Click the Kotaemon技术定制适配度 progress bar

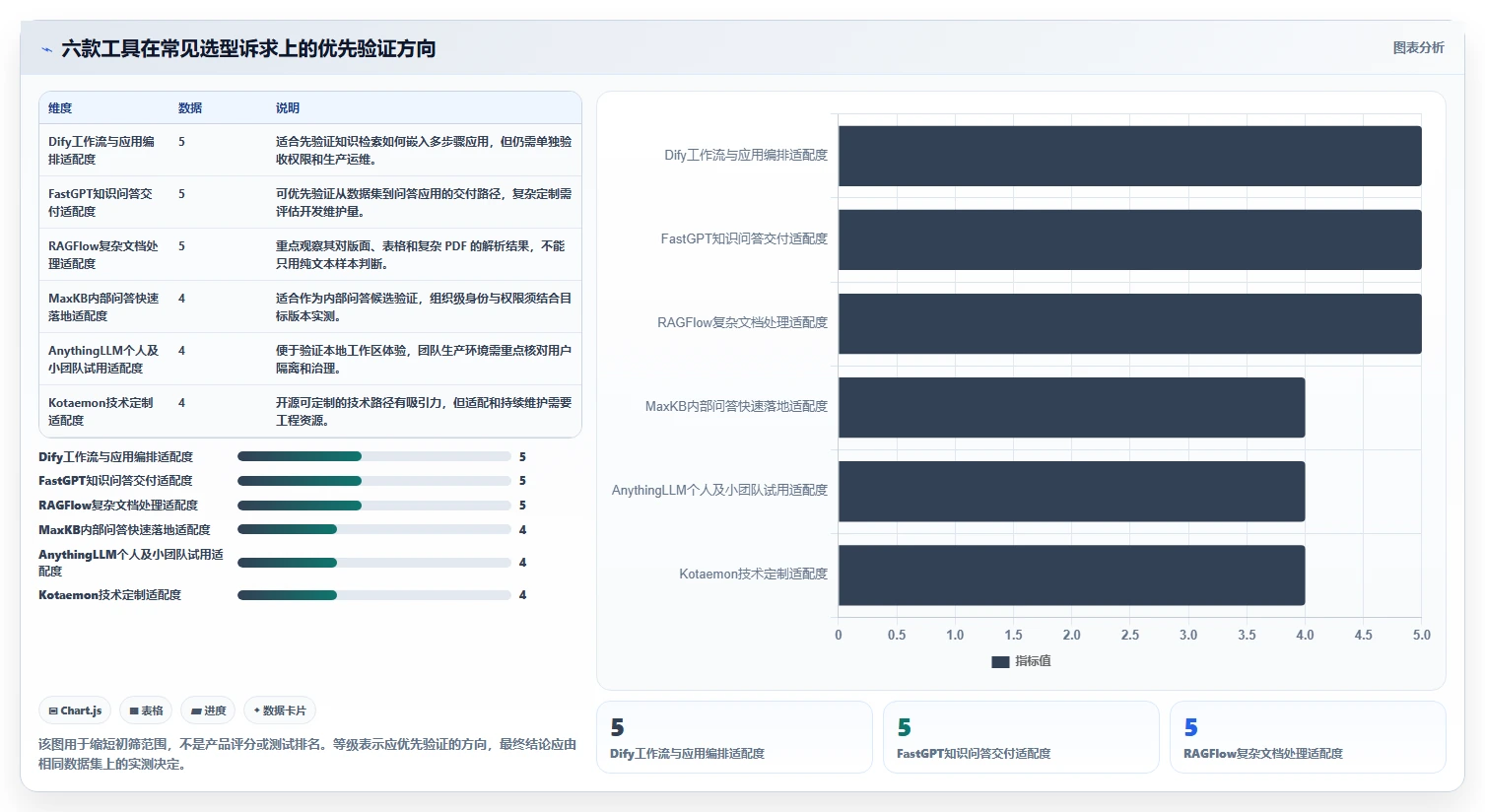[x=374, y=595]
